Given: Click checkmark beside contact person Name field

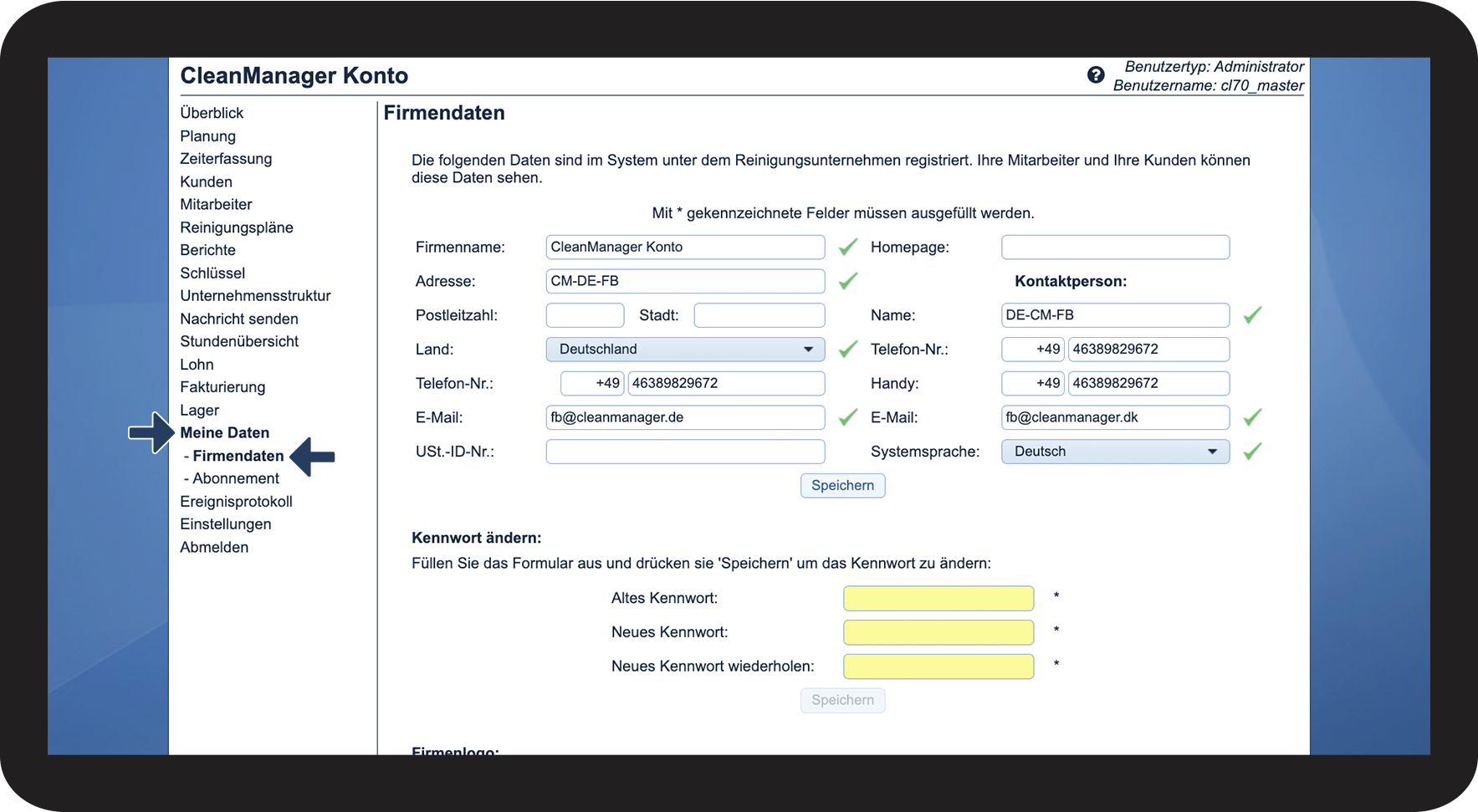Looking at the screenshot, I should coord(1251,315).
